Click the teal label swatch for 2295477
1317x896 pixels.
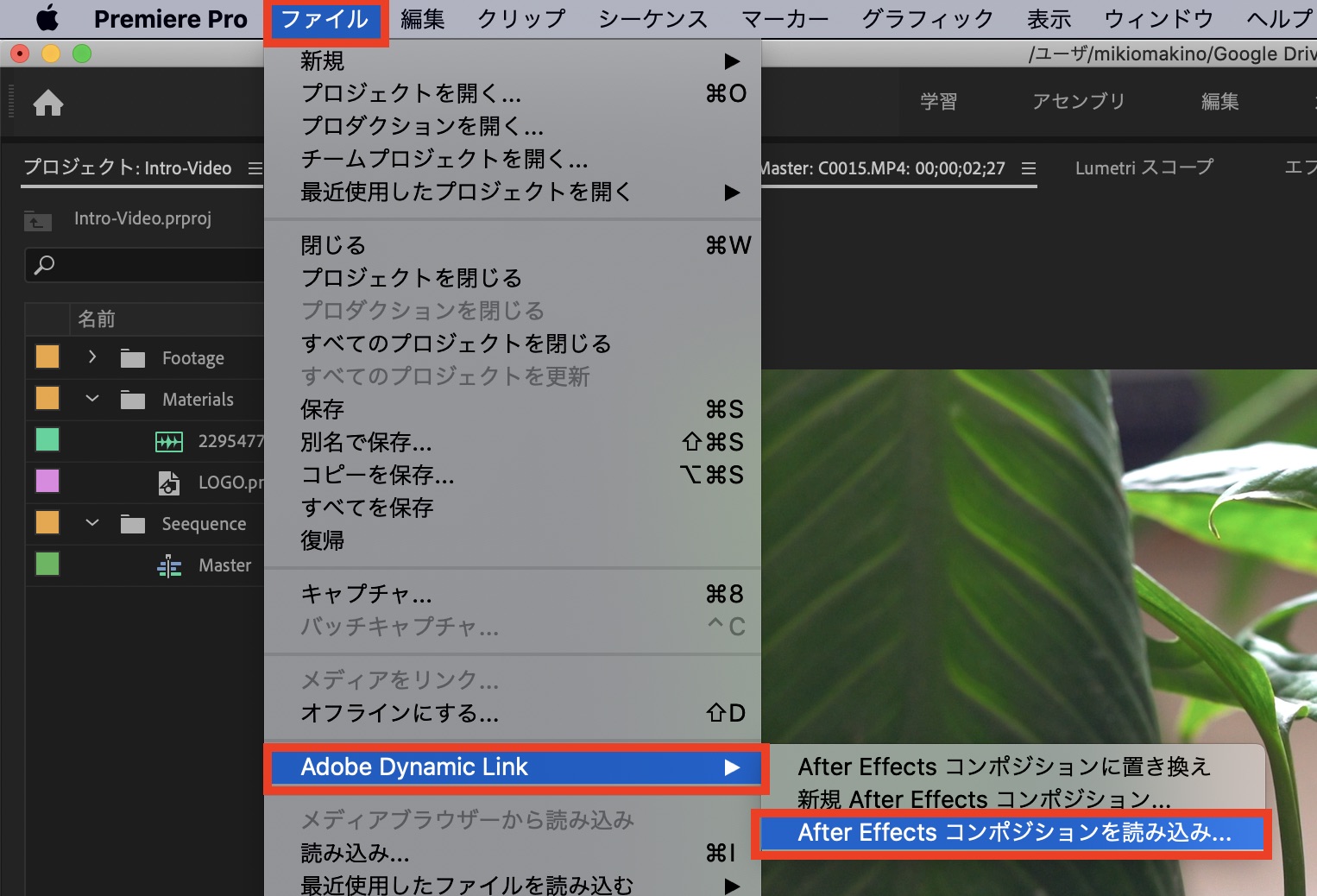[x=47, y=439]
